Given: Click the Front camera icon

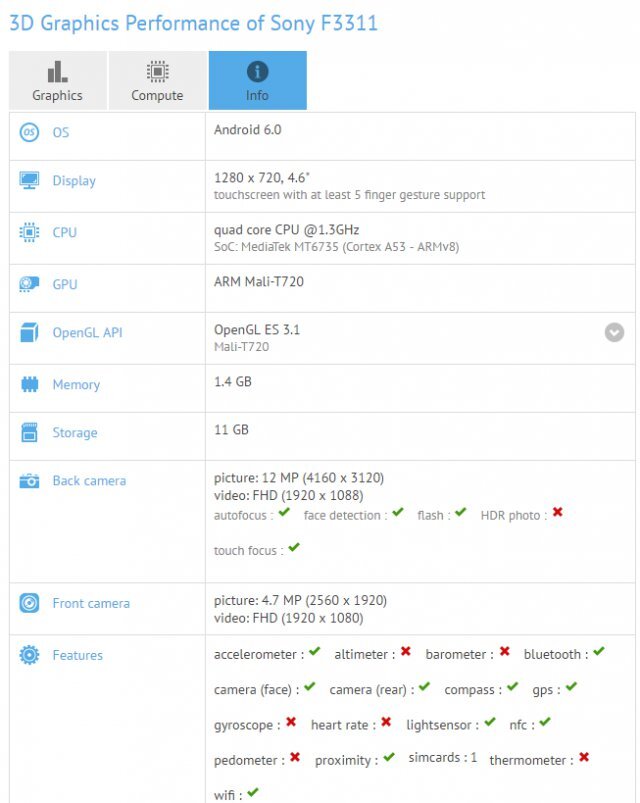Looking at the screenshot, I should pyautogui.click(x=30, y=604).
